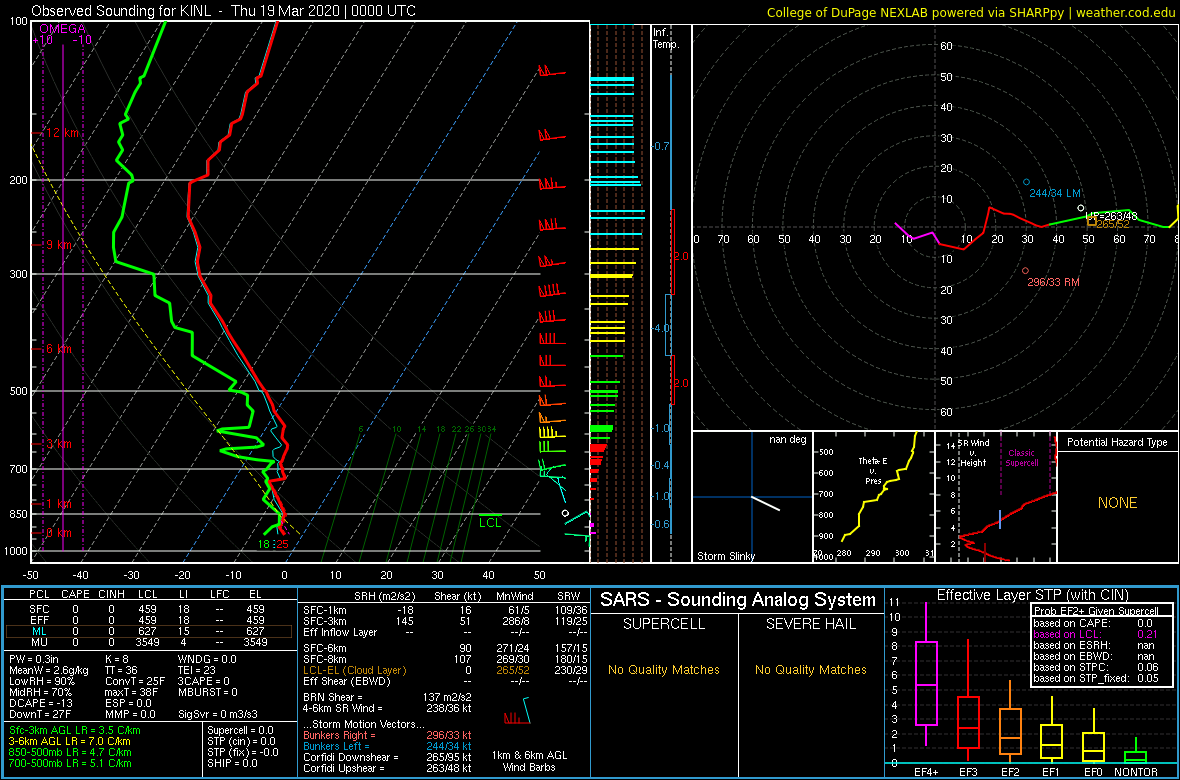This screenshot has width=1180, height=780.
Task: Click '700-500mb LR = 5.1 C/km'
Action: (x=69, y=763)
